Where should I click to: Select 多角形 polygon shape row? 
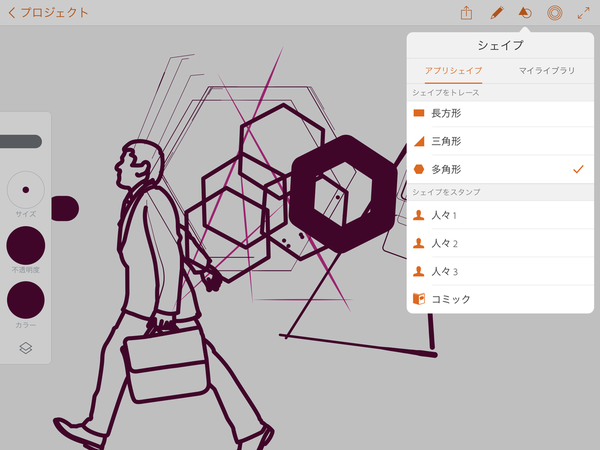coord(500,169)
